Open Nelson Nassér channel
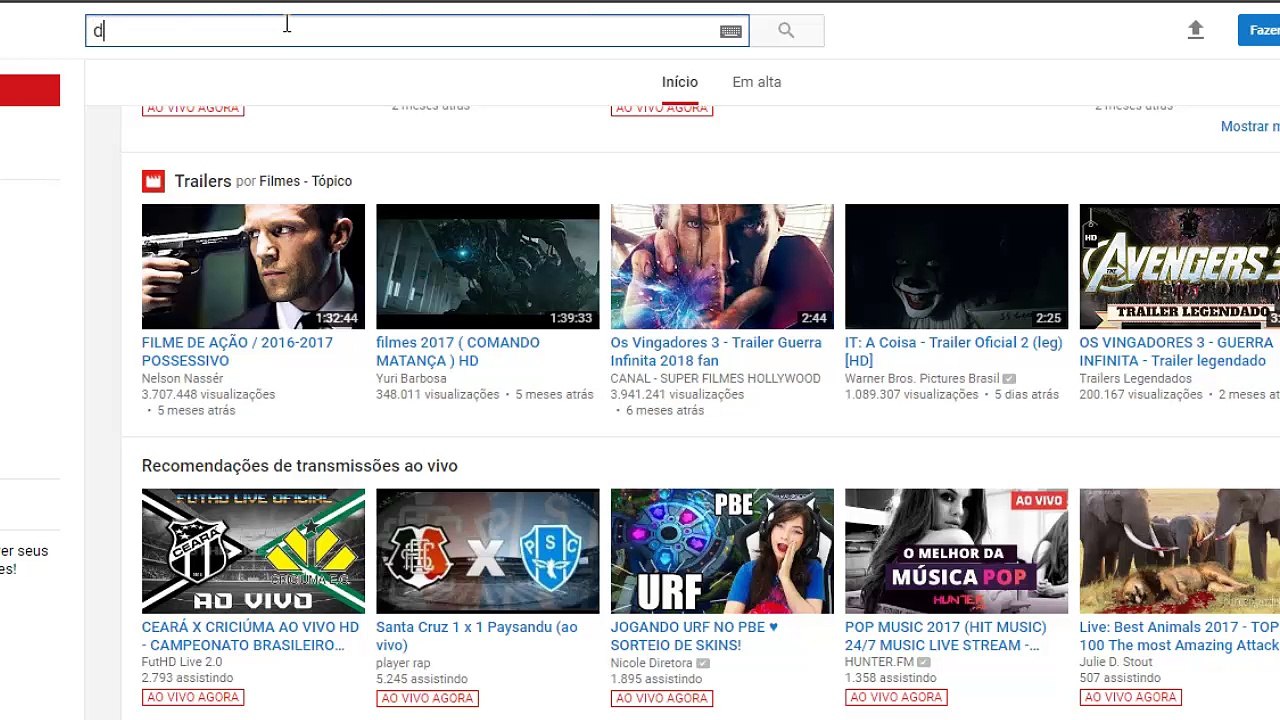1280x720 pixels. (x=182, y=379)
